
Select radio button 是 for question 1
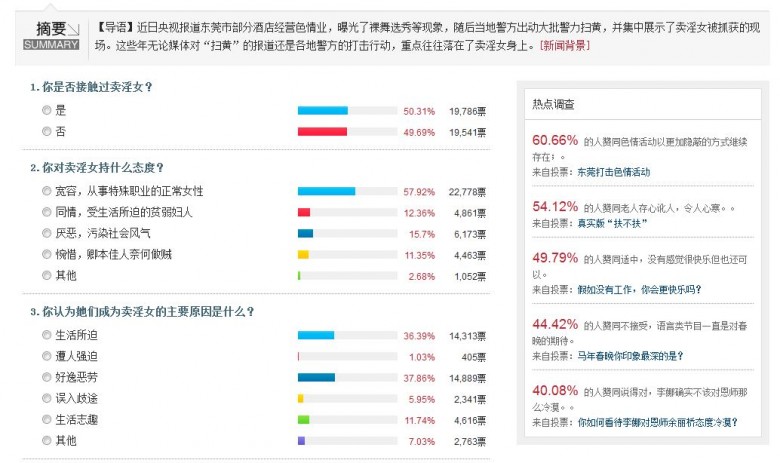click(47, 110)
